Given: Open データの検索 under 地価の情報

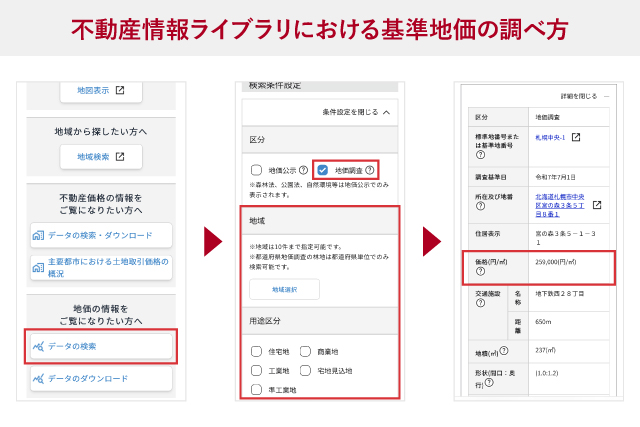Looking at the screenshot, I should 101,347.
